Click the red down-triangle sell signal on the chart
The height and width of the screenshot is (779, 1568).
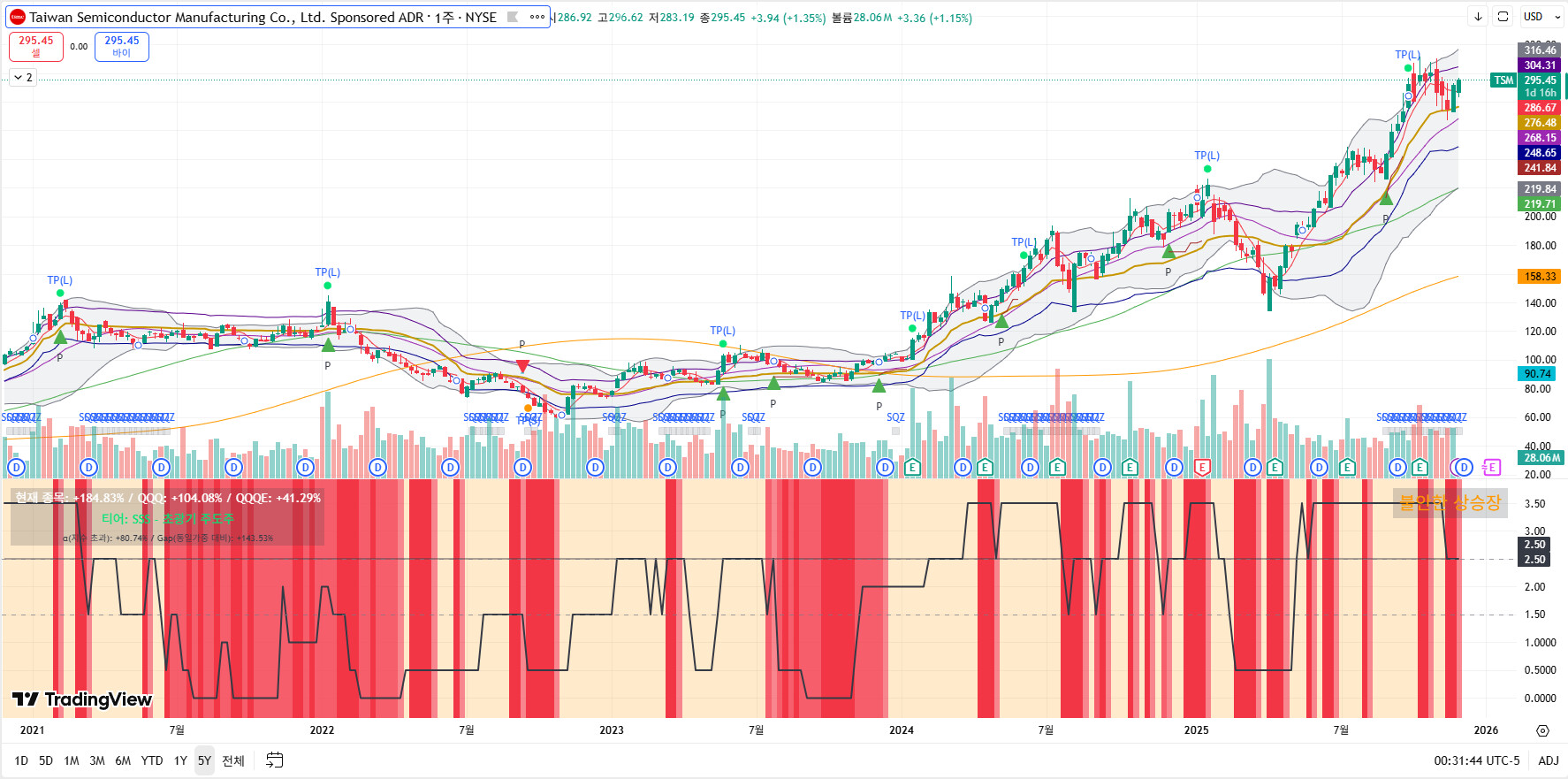click(x=522, y=366)
